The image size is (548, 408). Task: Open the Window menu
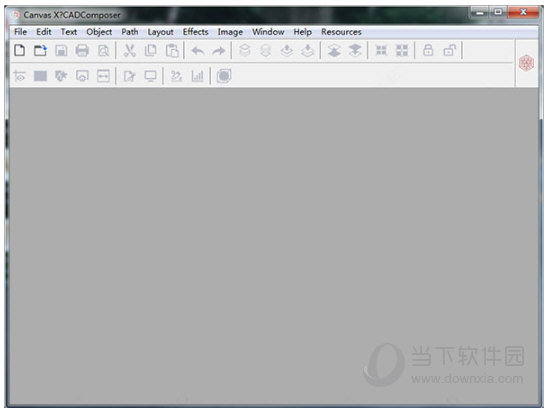pyautogui.click(x=268, y=32)
